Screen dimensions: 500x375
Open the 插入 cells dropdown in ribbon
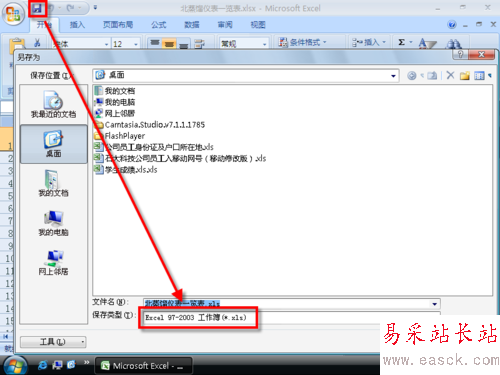368,42
